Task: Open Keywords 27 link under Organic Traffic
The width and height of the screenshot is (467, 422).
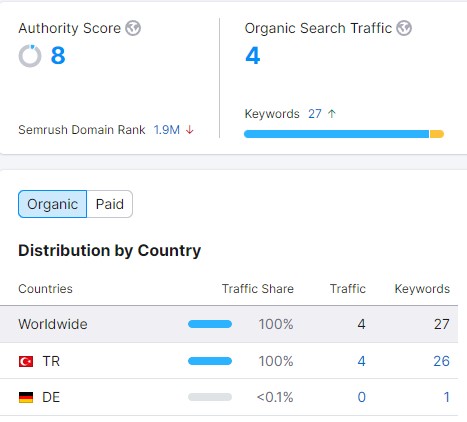Action: 315,114
